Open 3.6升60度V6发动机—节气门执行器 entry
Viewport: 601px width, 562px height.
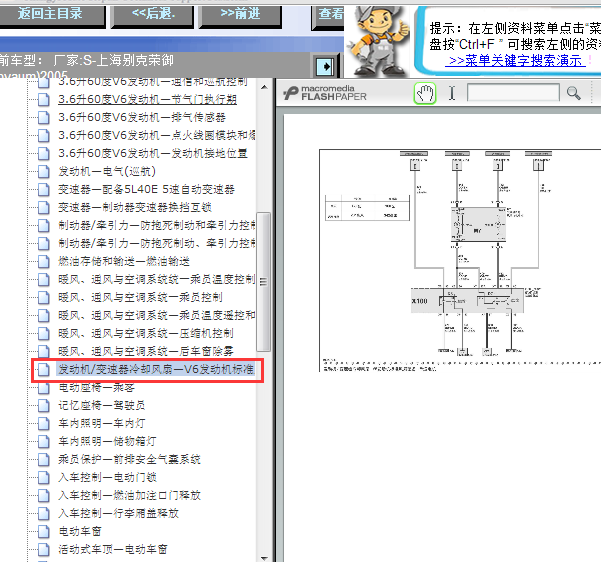point(148,99)
